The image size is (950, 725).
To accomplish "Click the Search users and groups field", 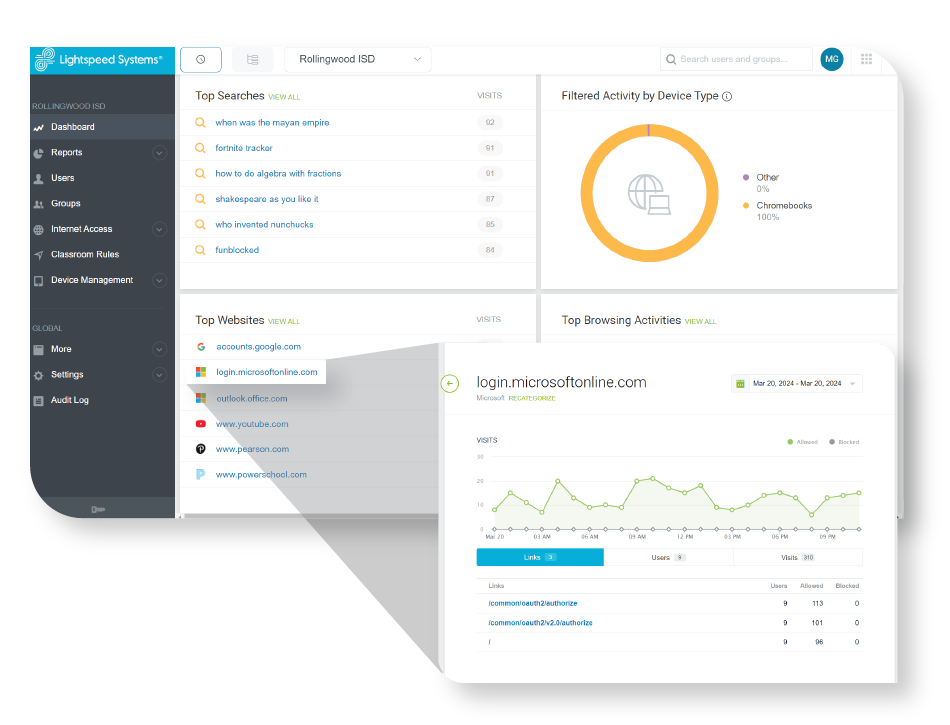I will pos(736,59).
